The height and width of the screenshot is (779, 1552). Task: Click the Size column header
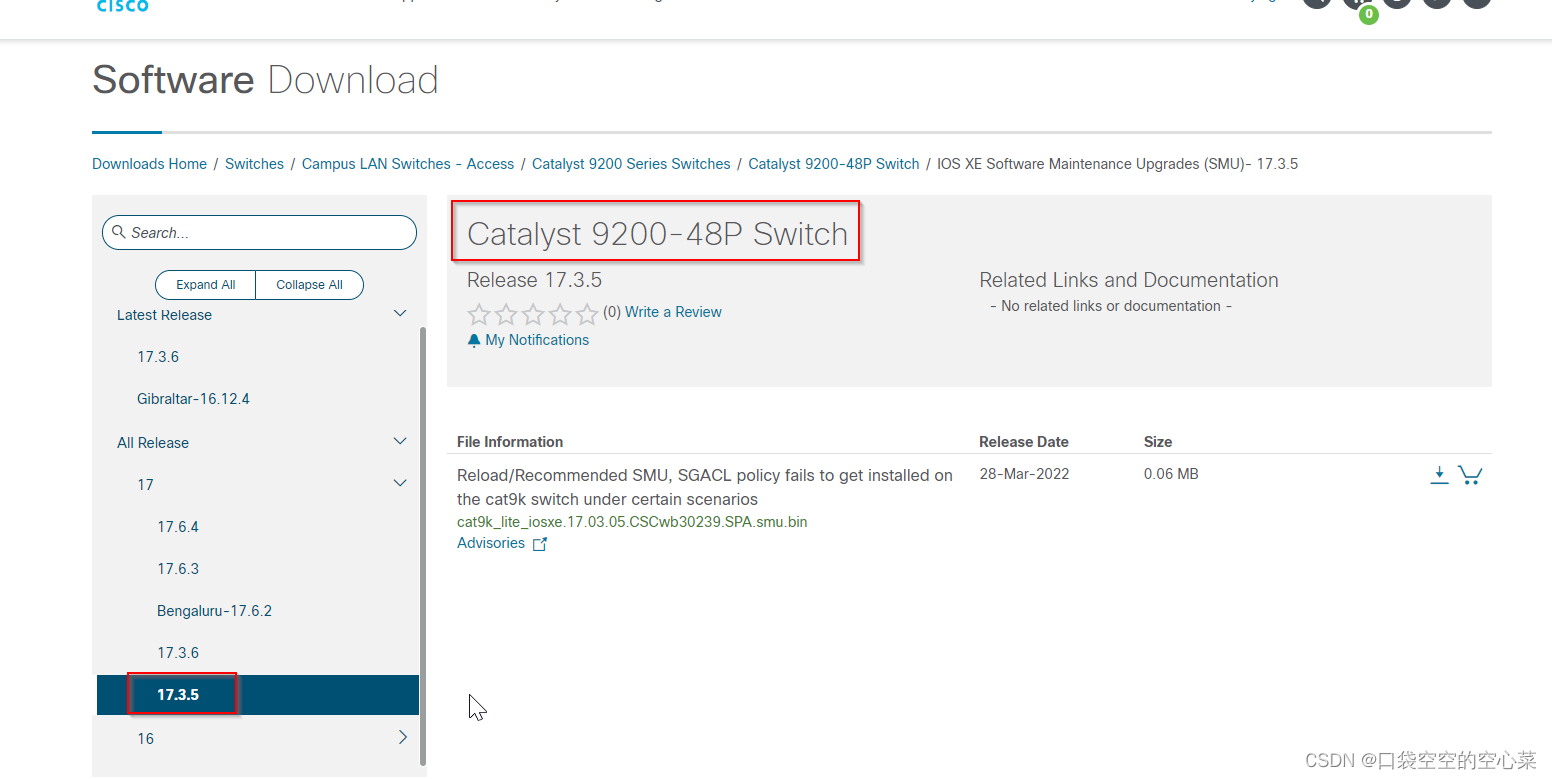1158,442
